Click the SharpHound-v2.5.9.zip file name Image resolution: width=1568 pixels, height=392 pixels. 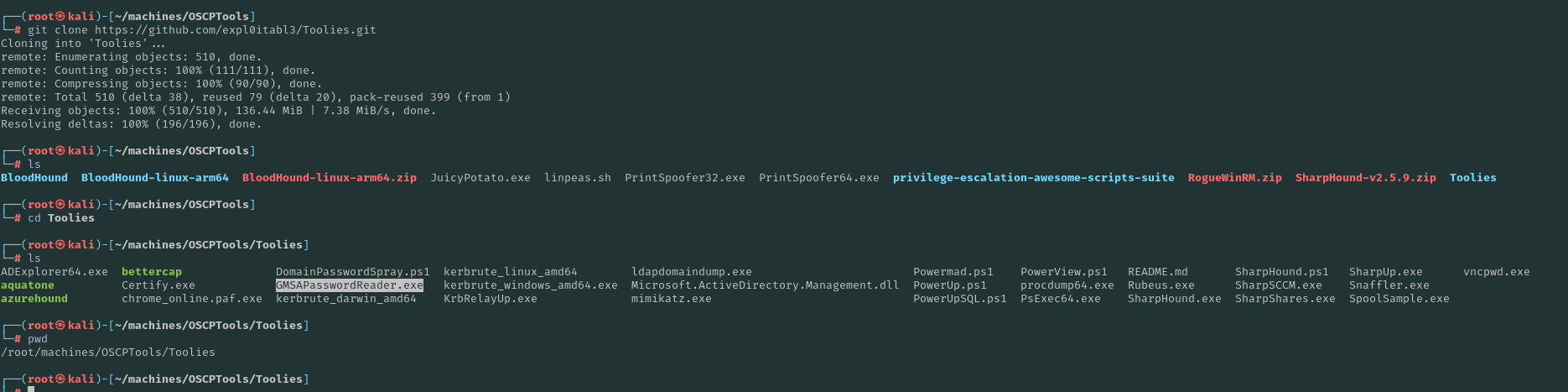1365,178
